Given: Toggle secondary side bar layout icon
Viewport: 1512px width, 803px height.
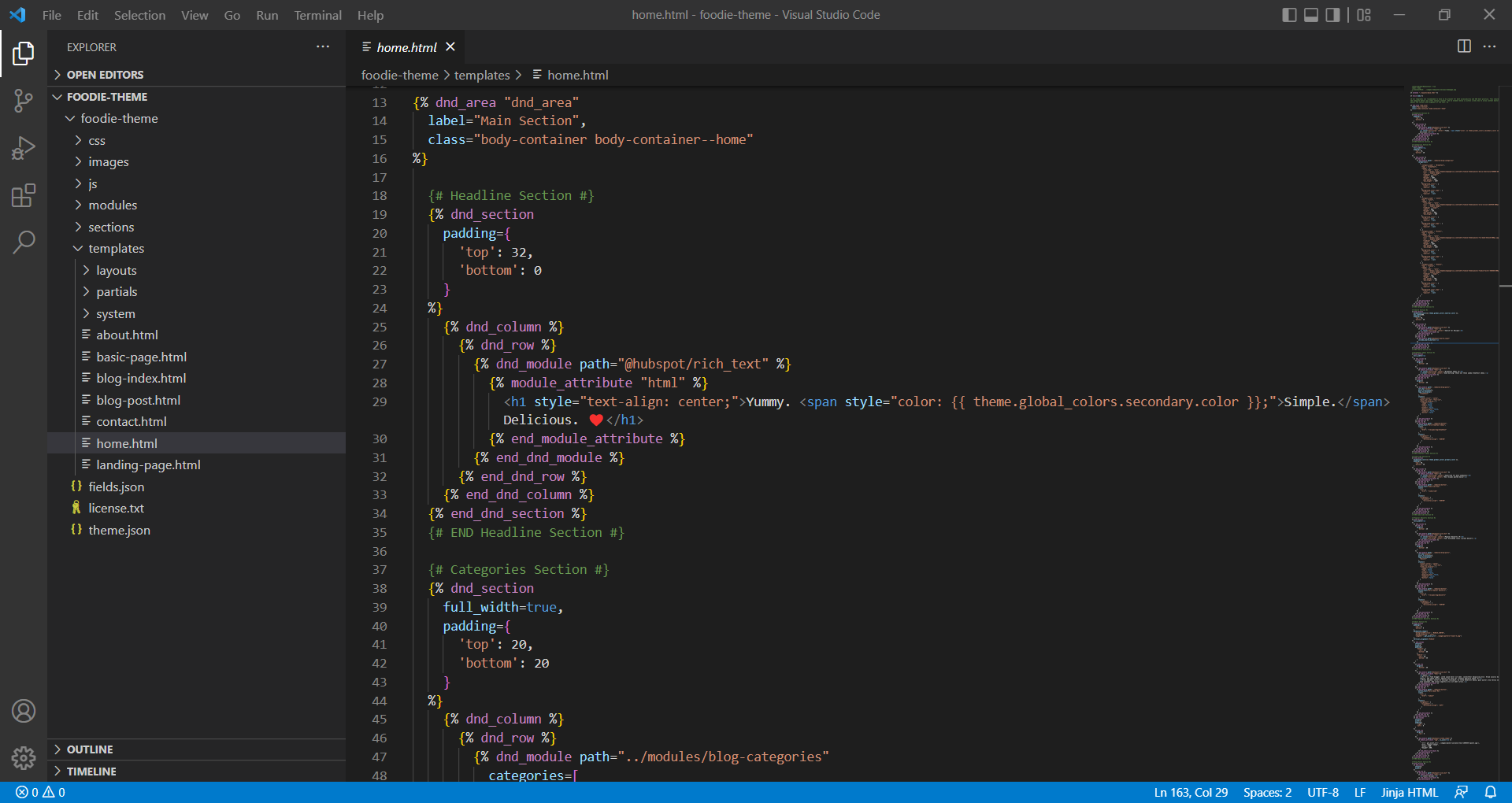Looking at the screenshot, I should (1332, 15).
